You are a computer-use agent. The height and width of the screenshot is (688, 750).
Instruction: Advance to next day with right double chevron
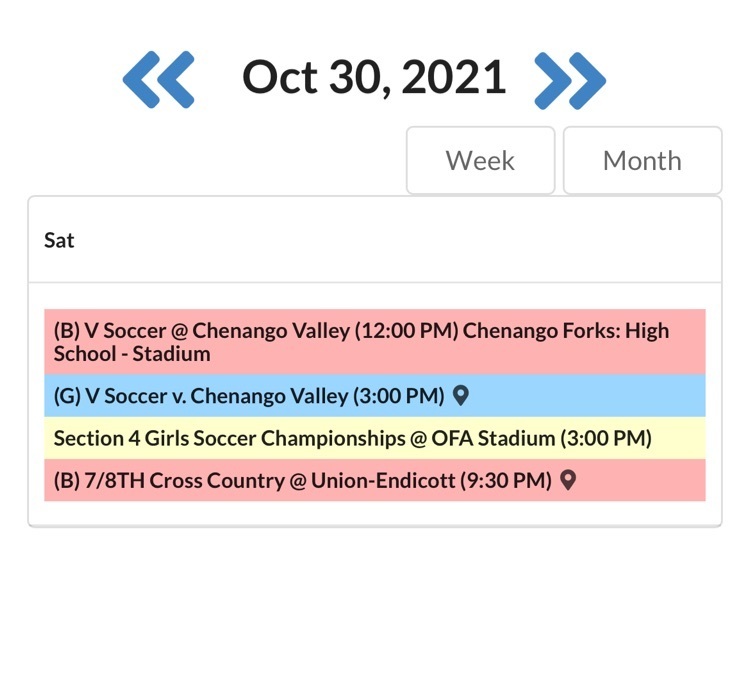point(570,80)
